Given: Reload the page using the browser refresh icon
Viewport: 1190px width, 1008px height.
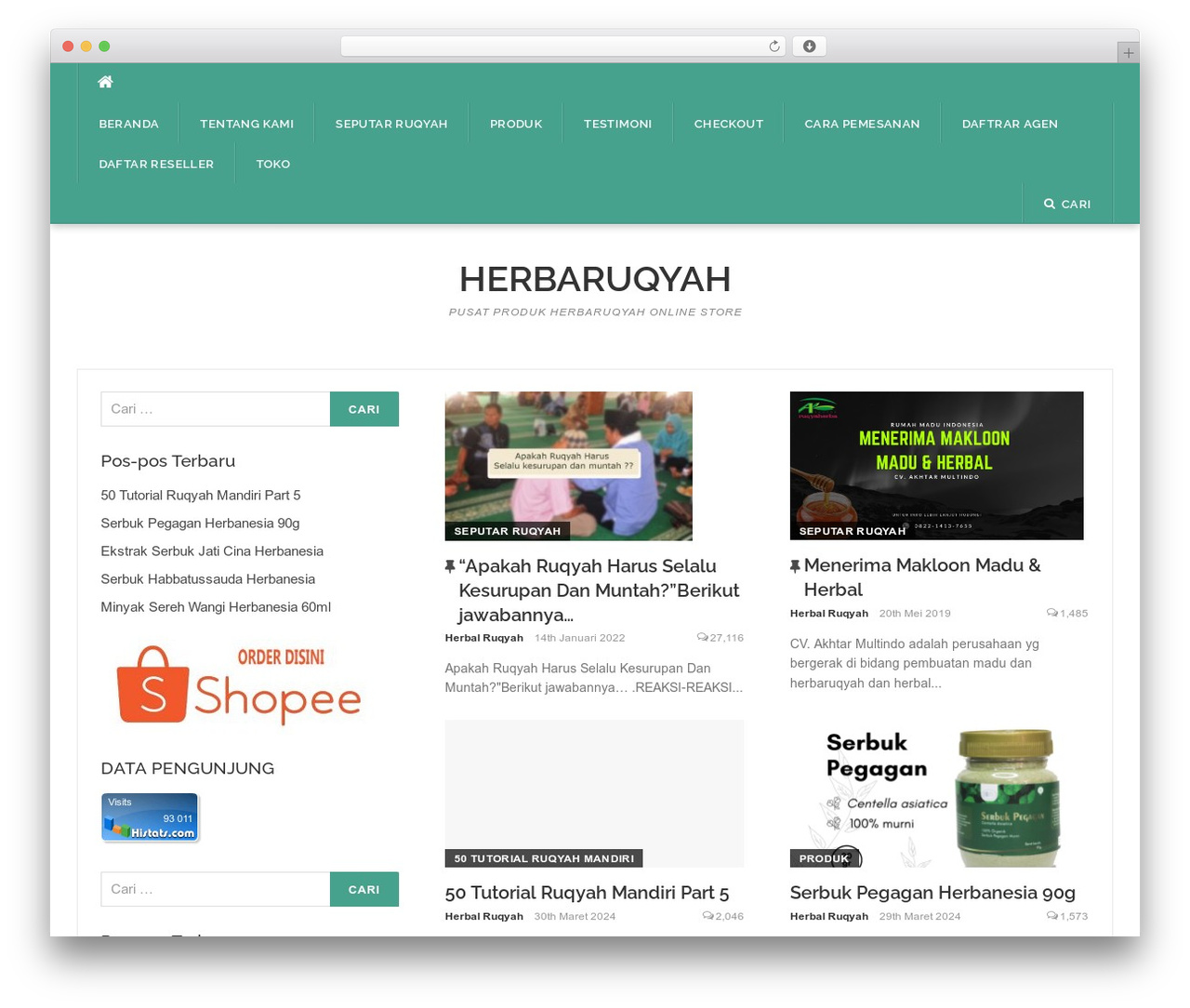Looking at the screenshot, I should (x=773, y=46).
